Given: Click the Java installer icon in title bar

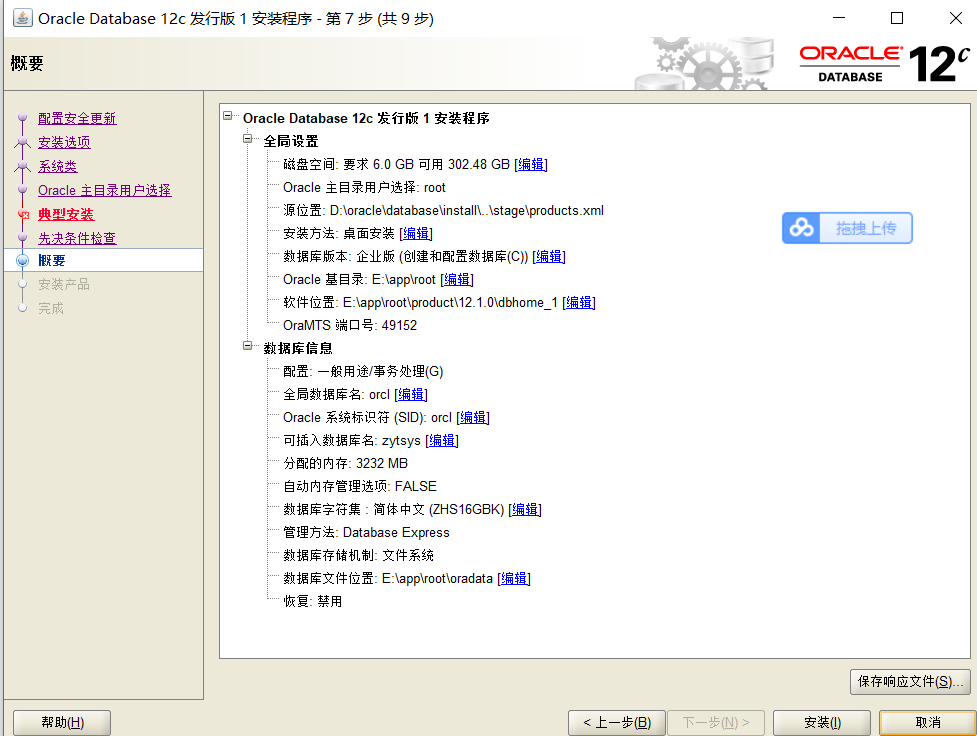Looking at the screenshot, I should pyautogui.click(x=22, y=17).
